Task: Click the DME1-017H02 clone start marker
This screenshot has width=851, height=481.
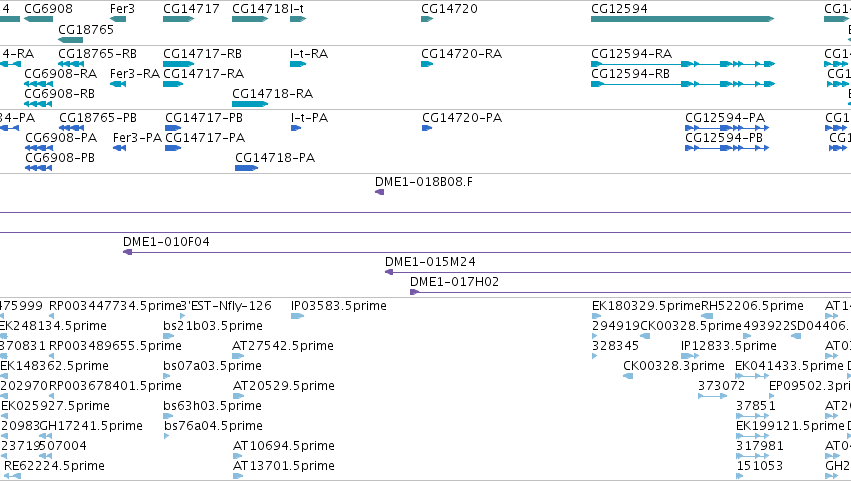Action: click(415, 292)
